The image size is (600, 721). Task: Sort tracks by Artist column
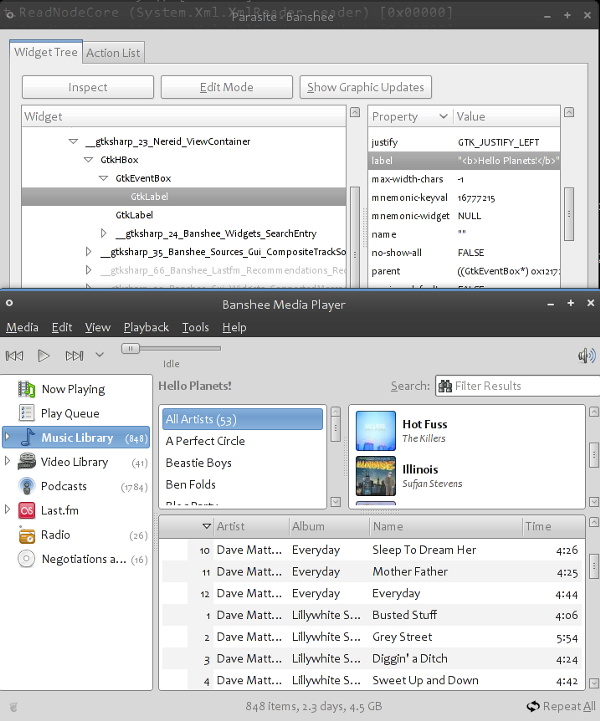tap(251, 526)
